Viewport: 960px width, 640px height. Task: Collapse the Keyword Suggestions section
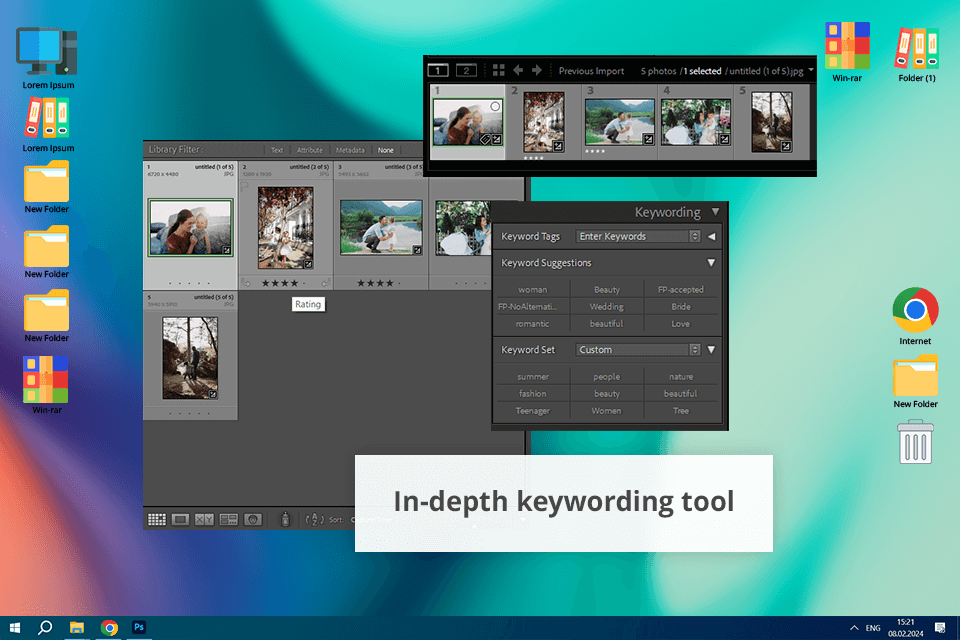[x=711, y=263]
